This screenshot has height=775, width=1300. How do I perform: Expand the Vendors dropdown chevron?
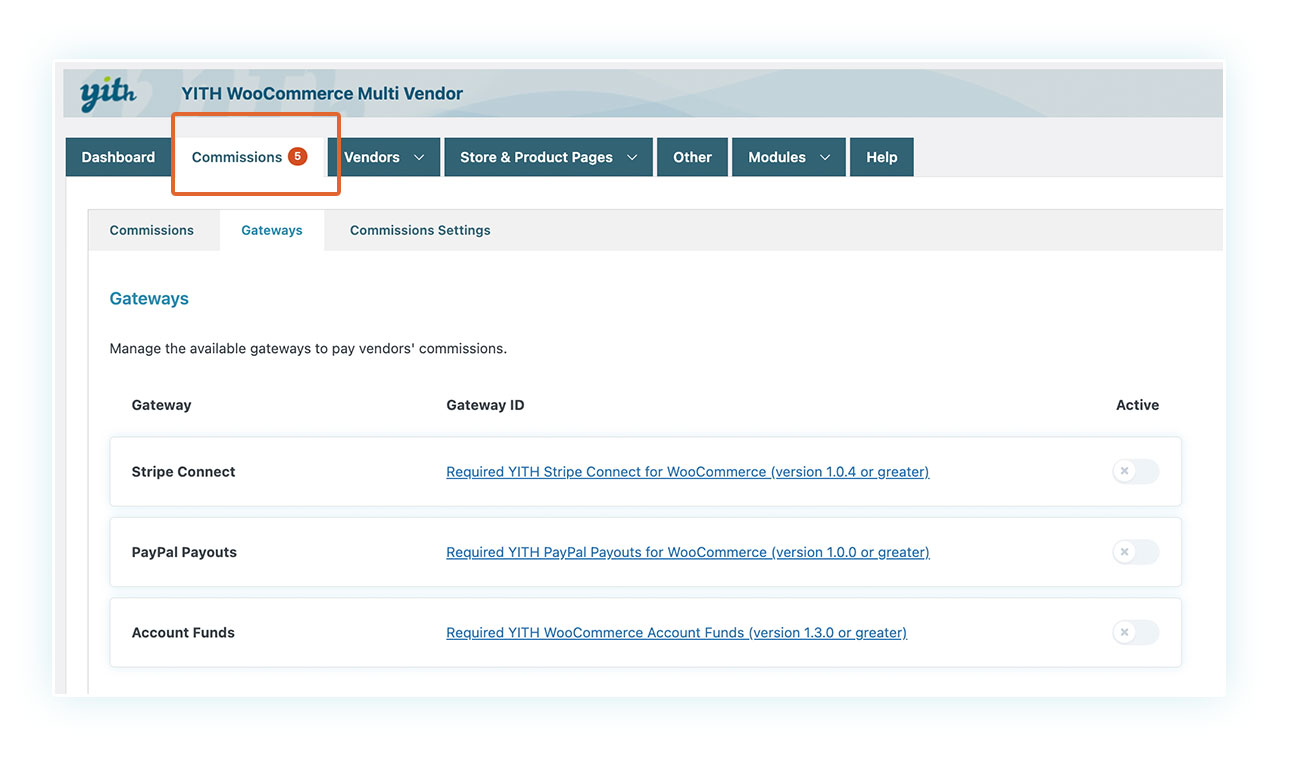(x=419, y=157)
